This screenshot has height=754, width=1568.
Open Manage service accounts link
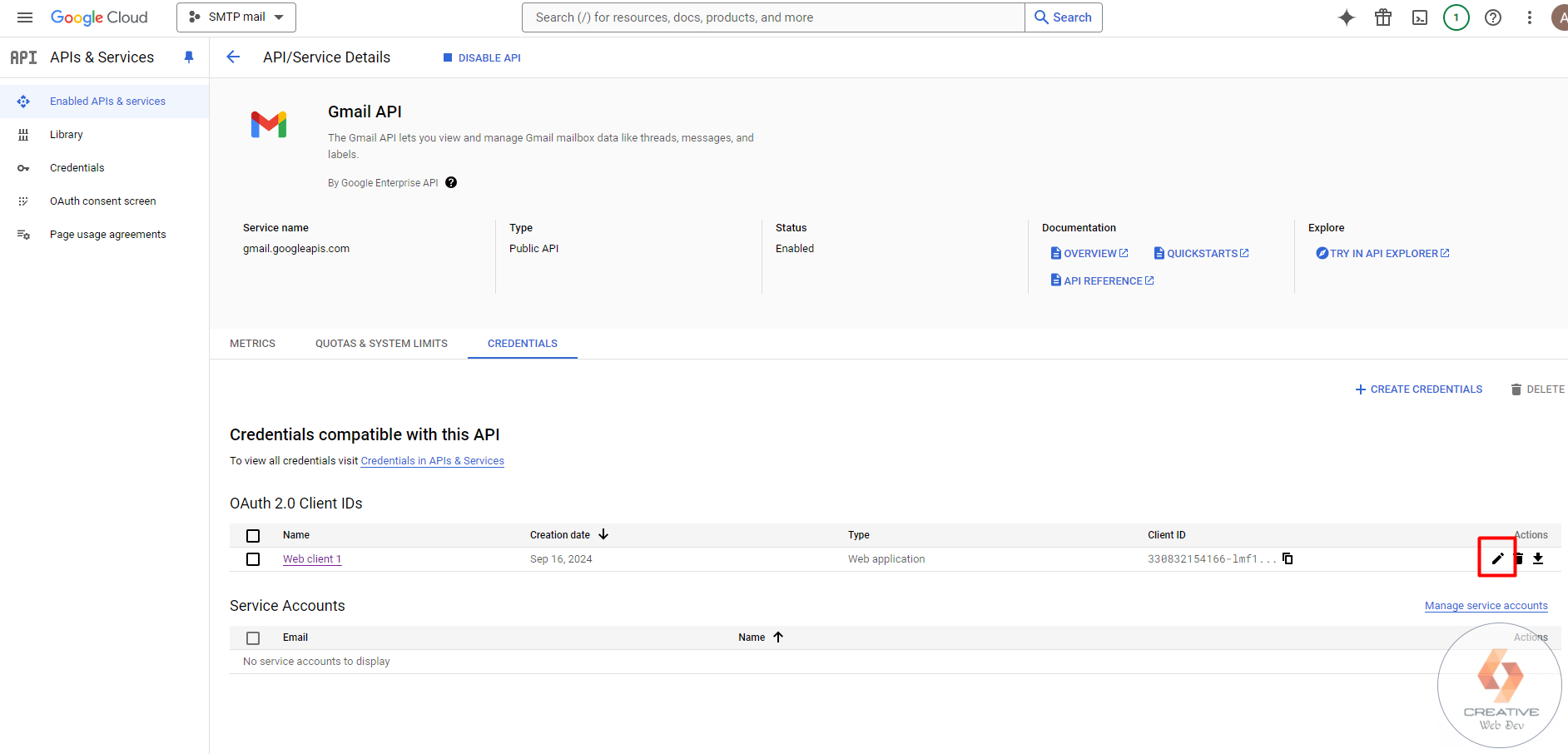point(1486,606)
